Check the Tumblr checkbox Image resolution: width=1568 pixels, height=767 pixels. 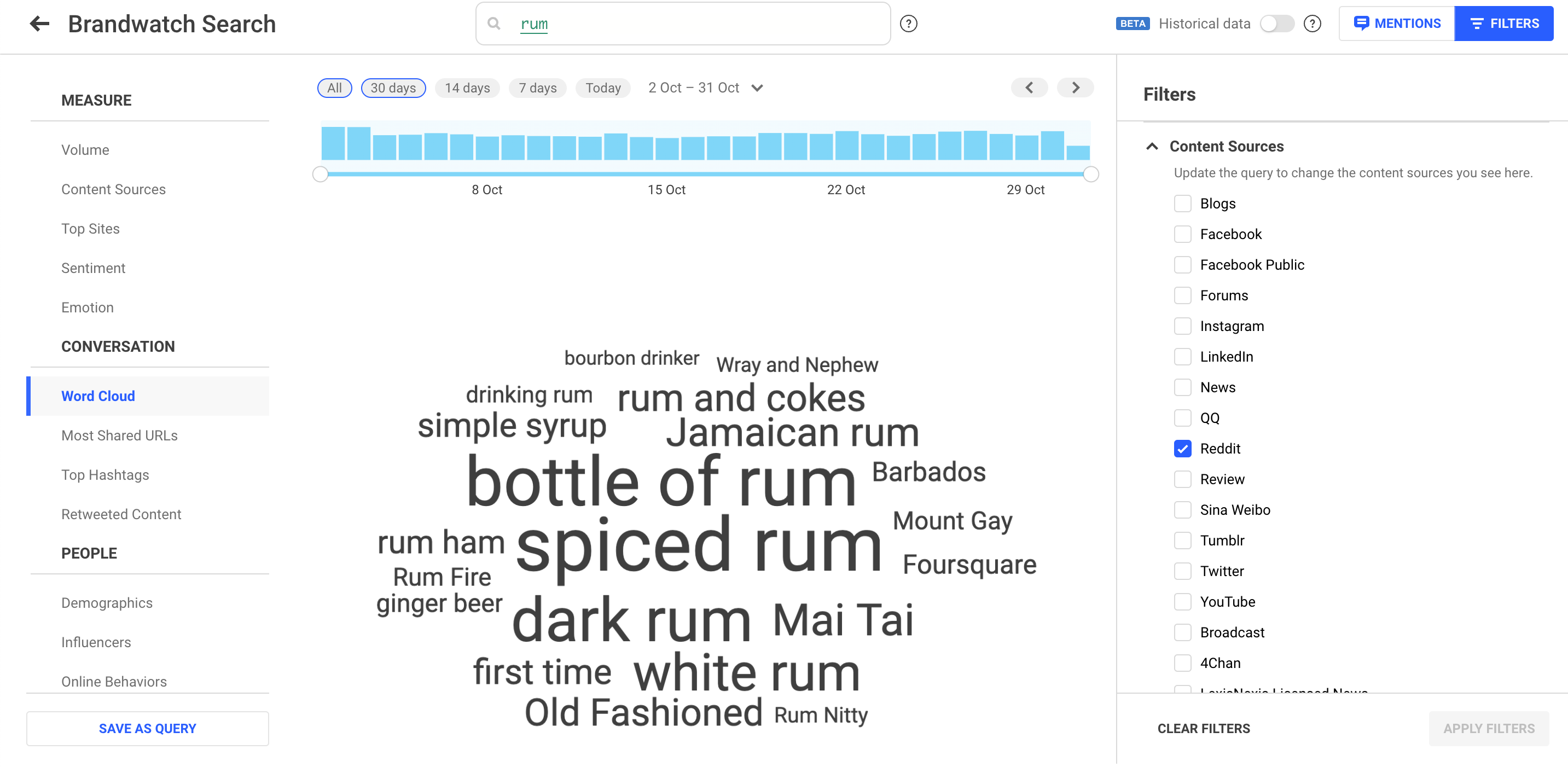[1182, 541]
